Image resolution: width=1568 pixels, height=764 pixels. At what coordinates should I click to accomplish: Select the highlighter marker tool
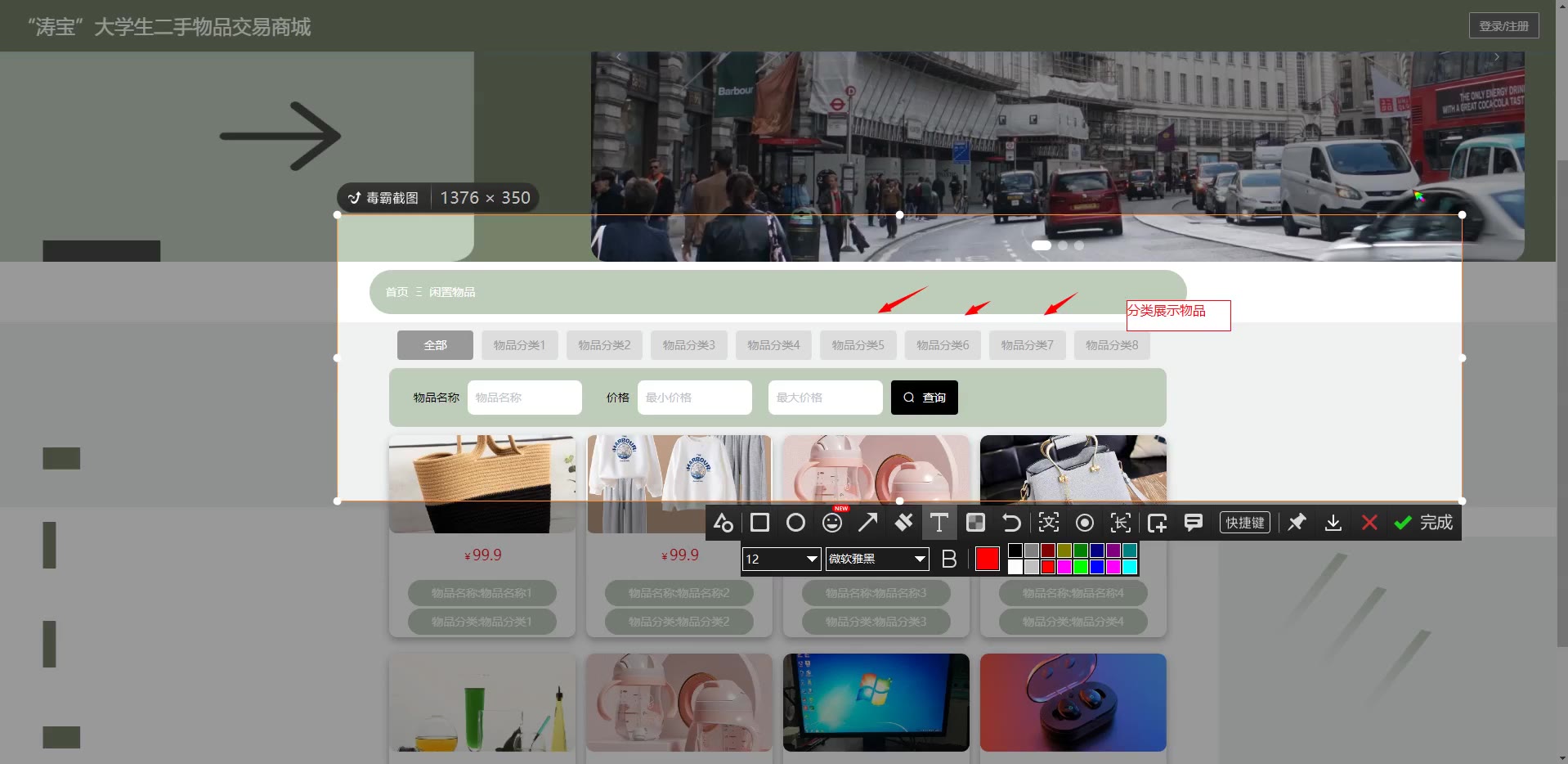tap(904, 523)
